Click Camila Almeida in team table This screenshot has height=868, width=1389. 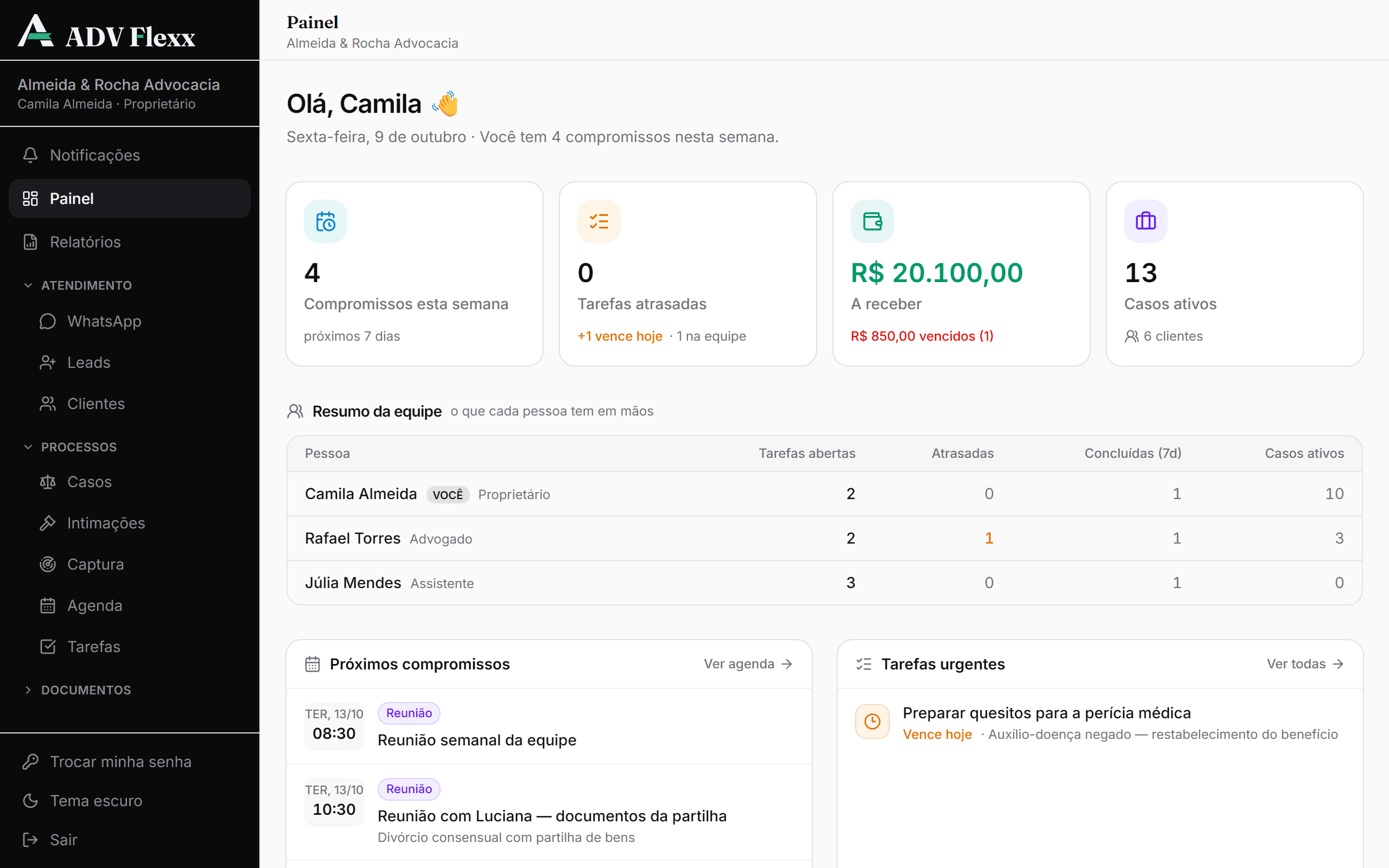click(360, 494)
